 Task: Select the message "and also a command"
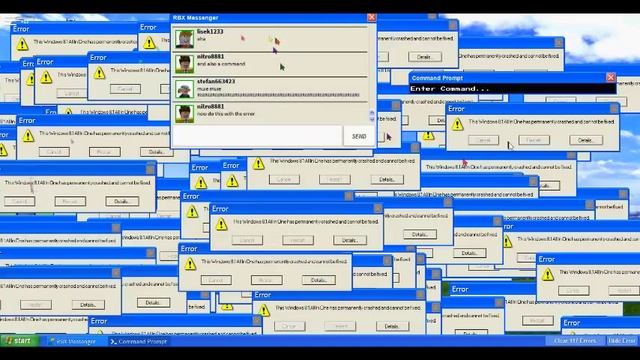tap(221, 64)
